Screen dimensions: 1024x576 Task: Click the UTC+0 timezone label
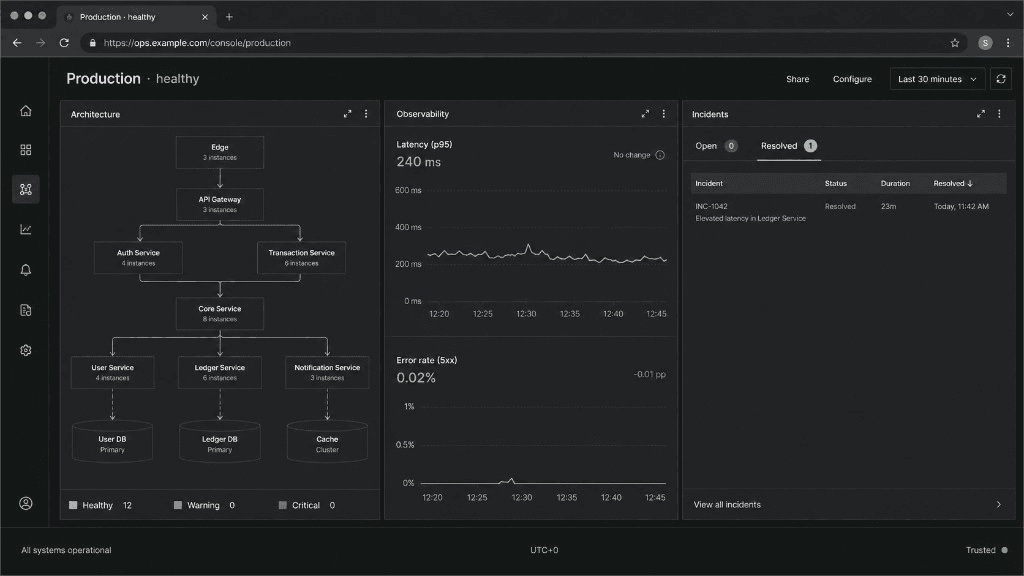tap(544, 550)
